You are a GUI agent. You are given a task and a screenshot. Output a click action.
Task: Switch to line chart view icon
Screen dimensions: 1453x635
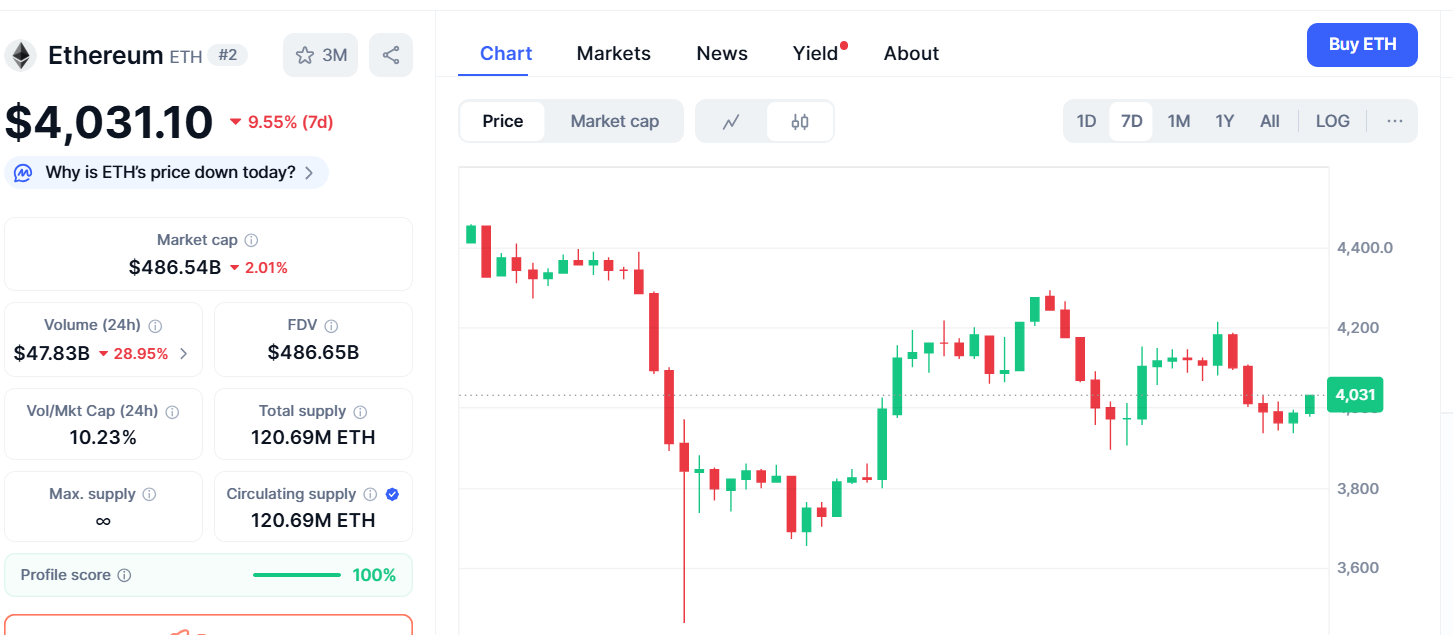(x=731, y=122)
